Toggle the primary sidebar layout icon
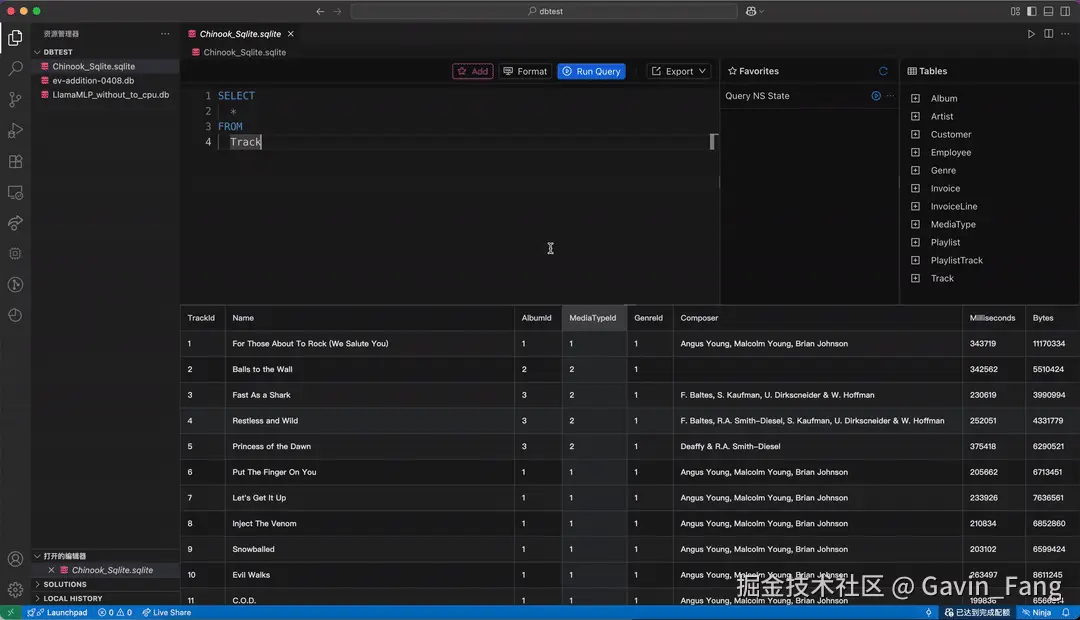Viewport: 1080px width, 620px height. pos(1032,11)
